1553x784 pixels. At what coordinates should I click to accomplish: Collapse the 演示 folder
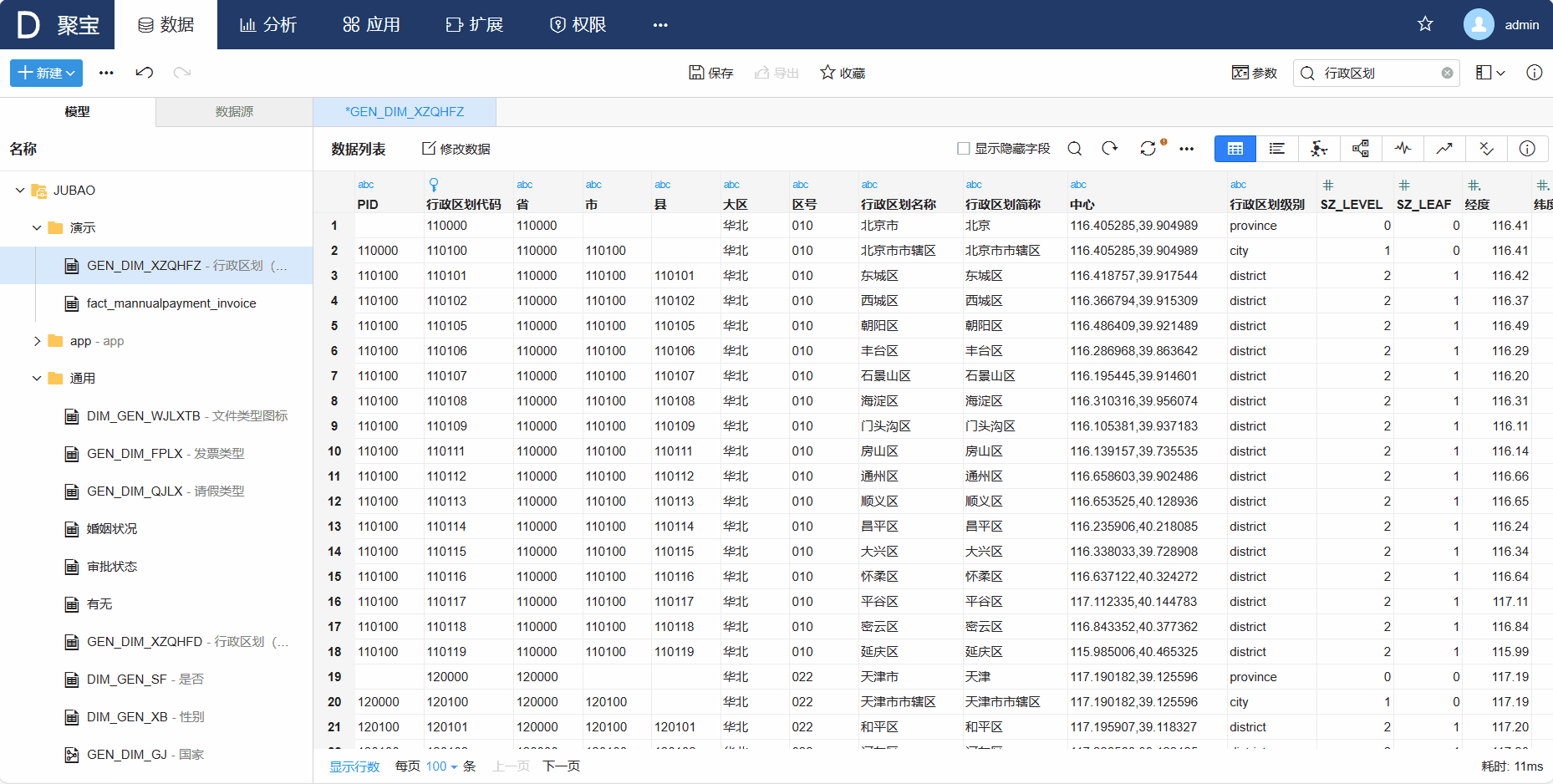pos(37,228)
